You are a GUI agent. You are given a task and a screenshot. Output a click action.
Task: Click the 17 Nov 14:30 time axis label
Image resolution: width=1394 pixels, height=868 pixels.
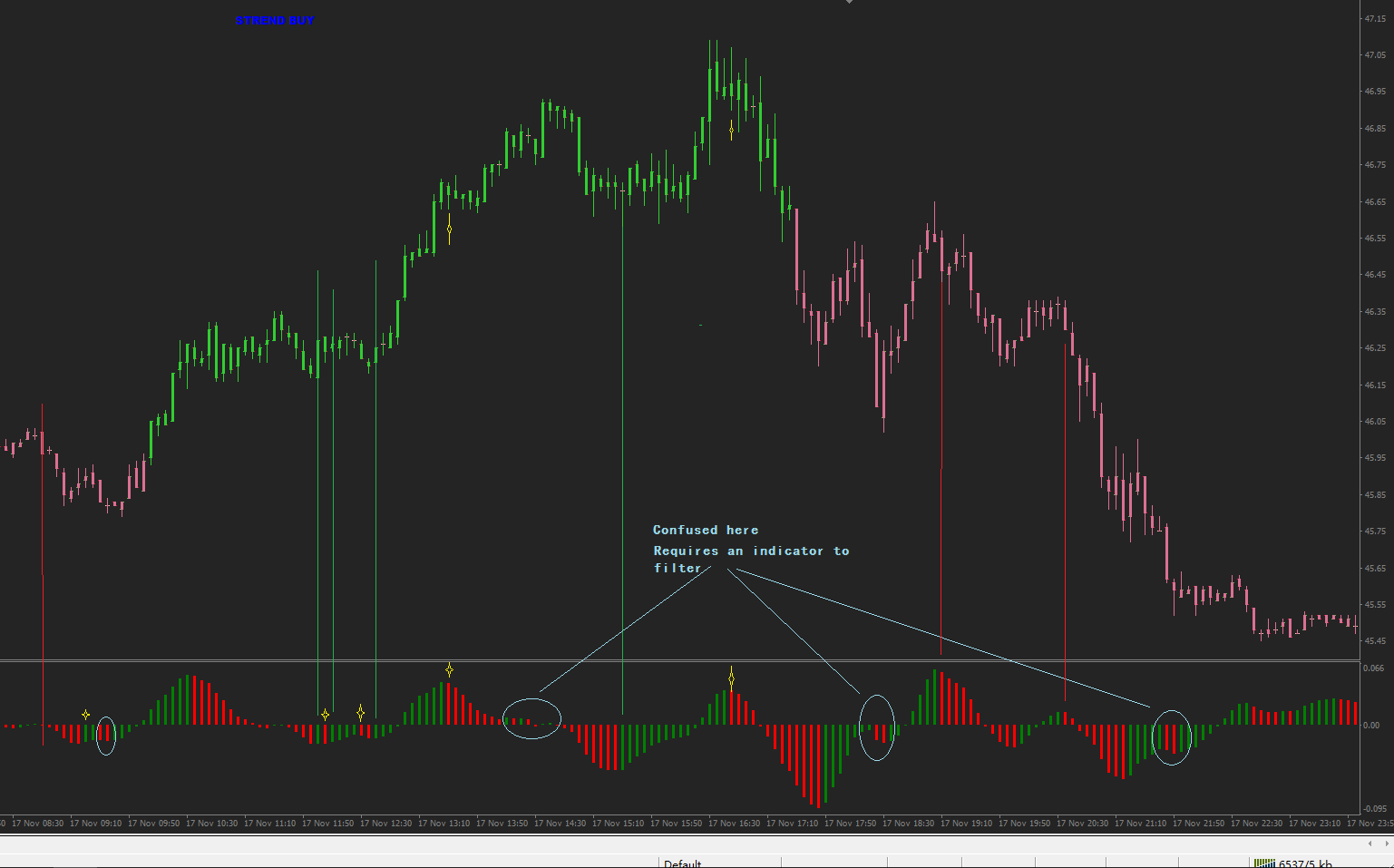click(x=560, y=824)
